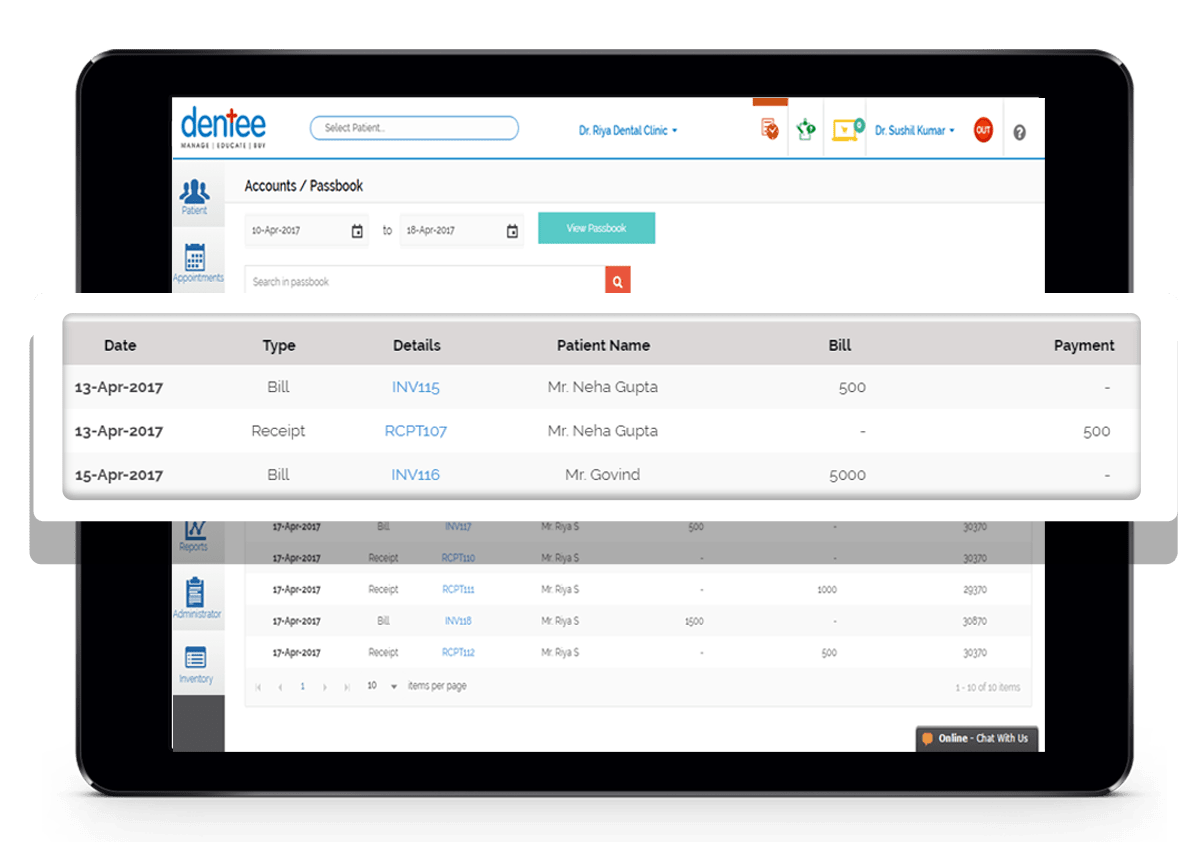Click the Bill column header

[840, 345]
